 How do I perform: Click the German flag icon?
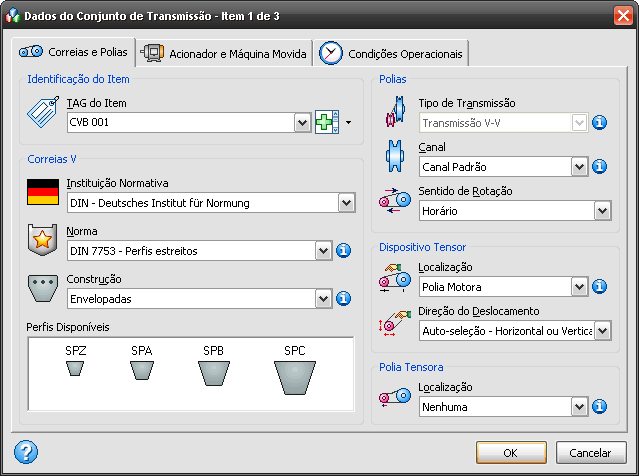tap(43, 192)
